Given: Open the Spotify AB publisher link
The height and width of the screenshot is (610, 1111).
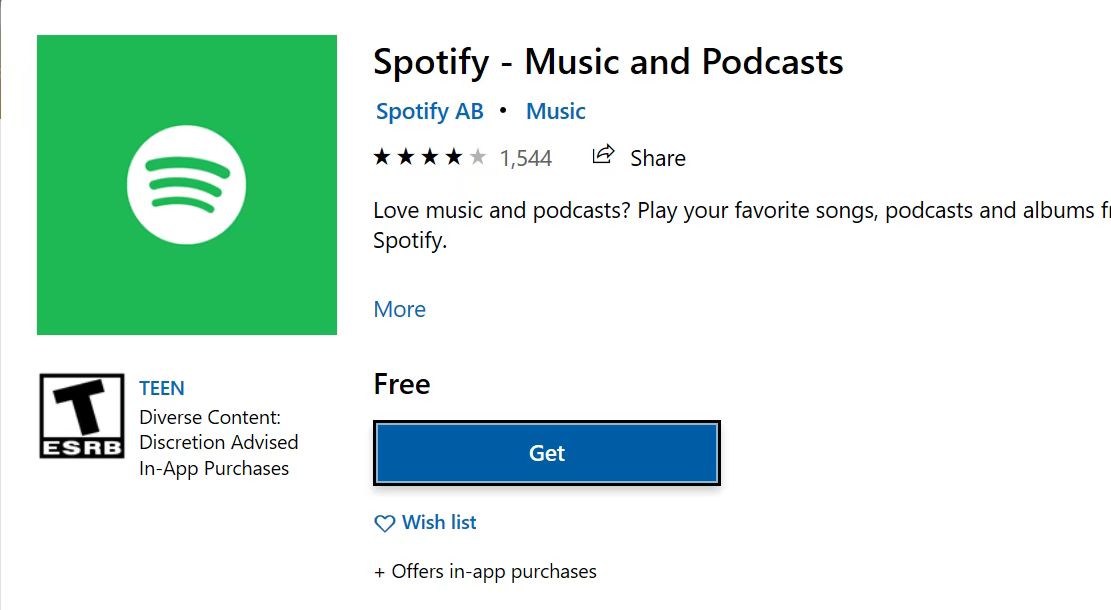Looking at the screenshot, I should click(x=429, y=111).
